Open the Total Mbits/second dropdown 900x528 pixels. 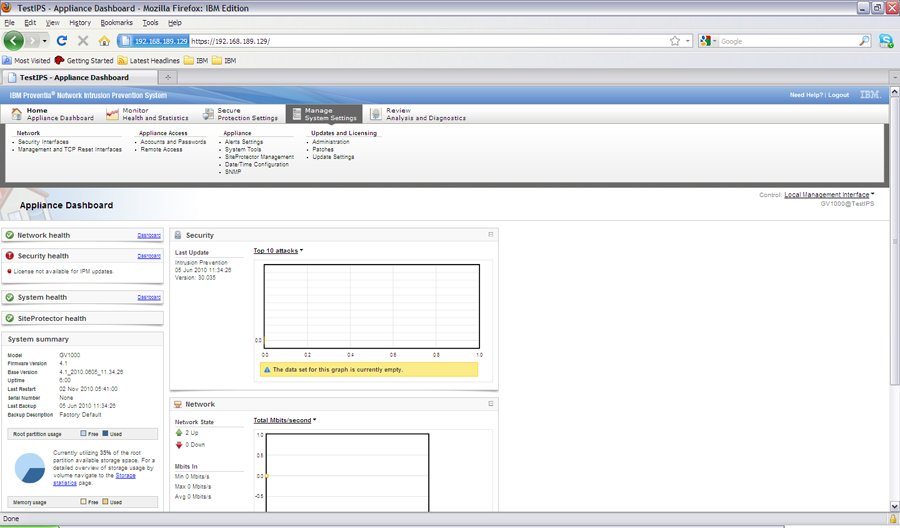click(285, 420)
